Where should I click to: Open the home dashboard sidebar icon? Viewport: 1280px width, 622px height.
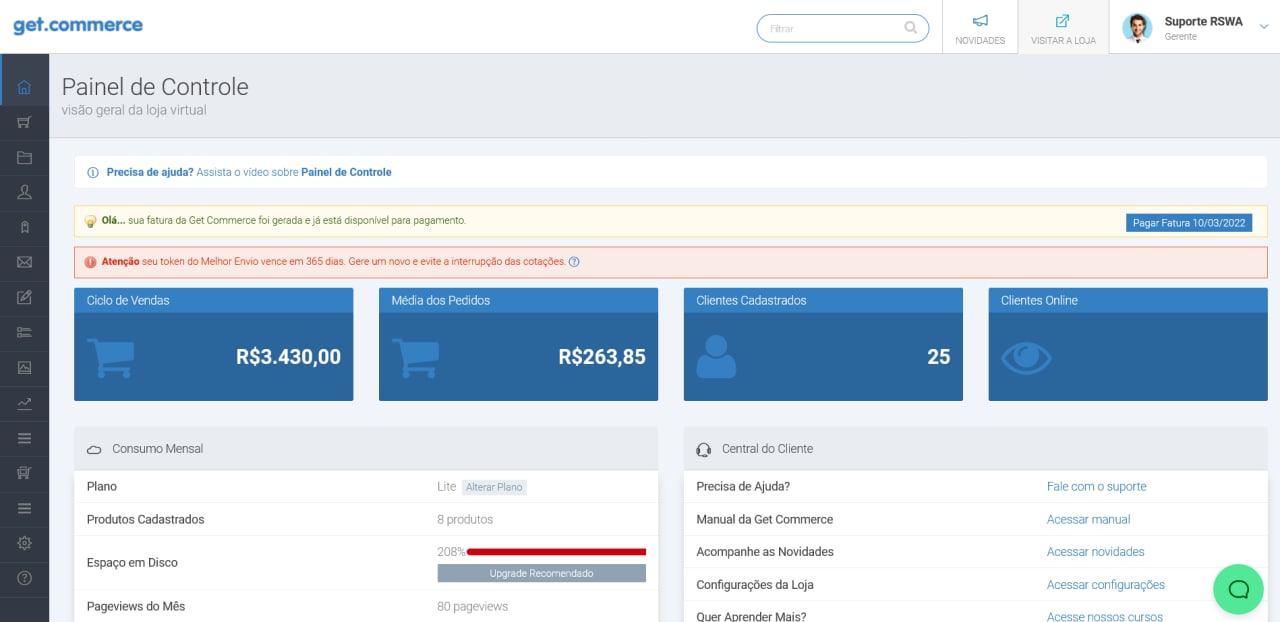pos(24,87)
